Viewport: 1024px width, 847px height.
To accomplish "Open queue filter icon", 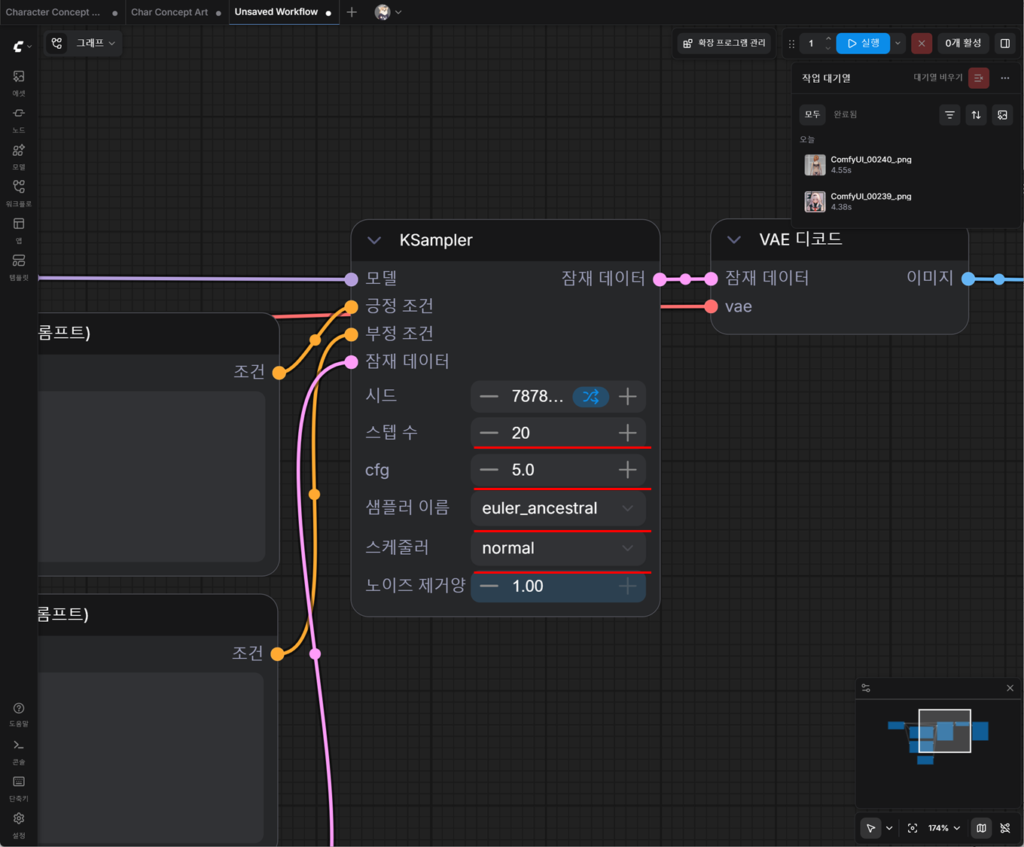I will (x=950, y=115).
